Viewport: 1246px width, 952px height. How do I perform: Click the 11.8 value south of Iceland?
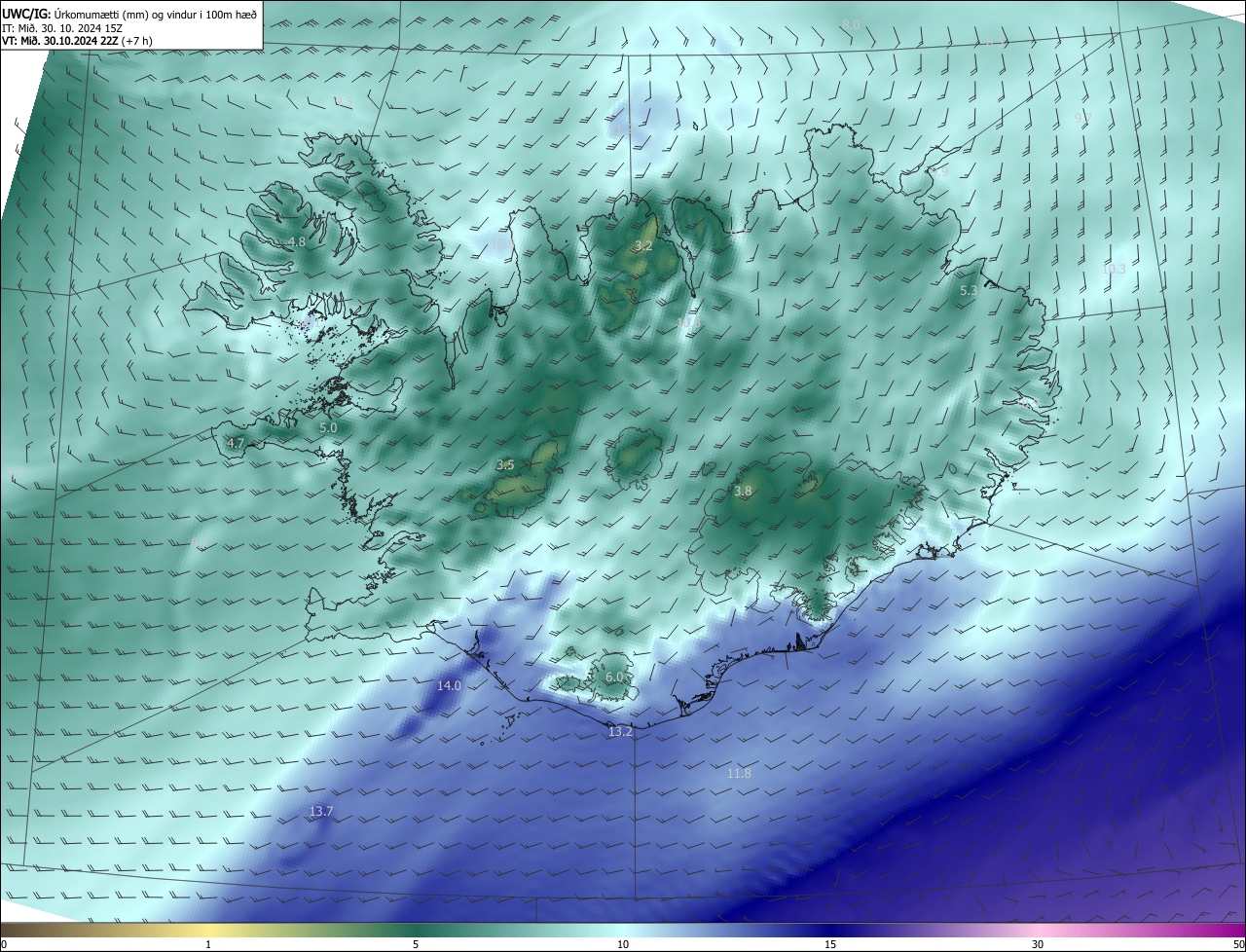tap(739, 773)
